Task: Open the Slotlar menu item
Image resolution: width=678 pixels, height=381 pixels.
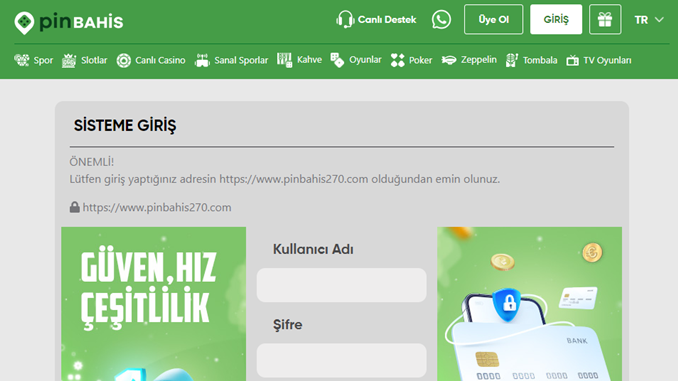Action: [84, 60]
